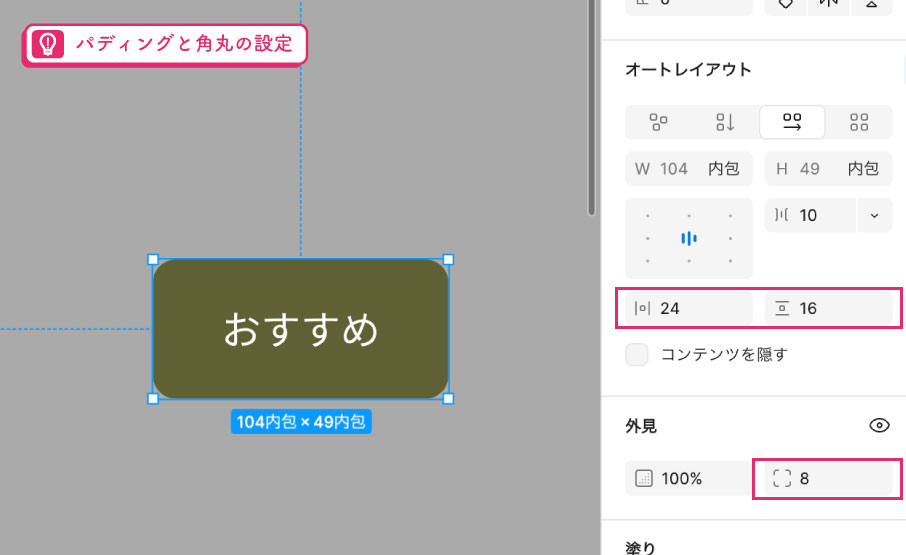
Task: Click the corner radius field showing 8
Action: click(x=829, y=478)
